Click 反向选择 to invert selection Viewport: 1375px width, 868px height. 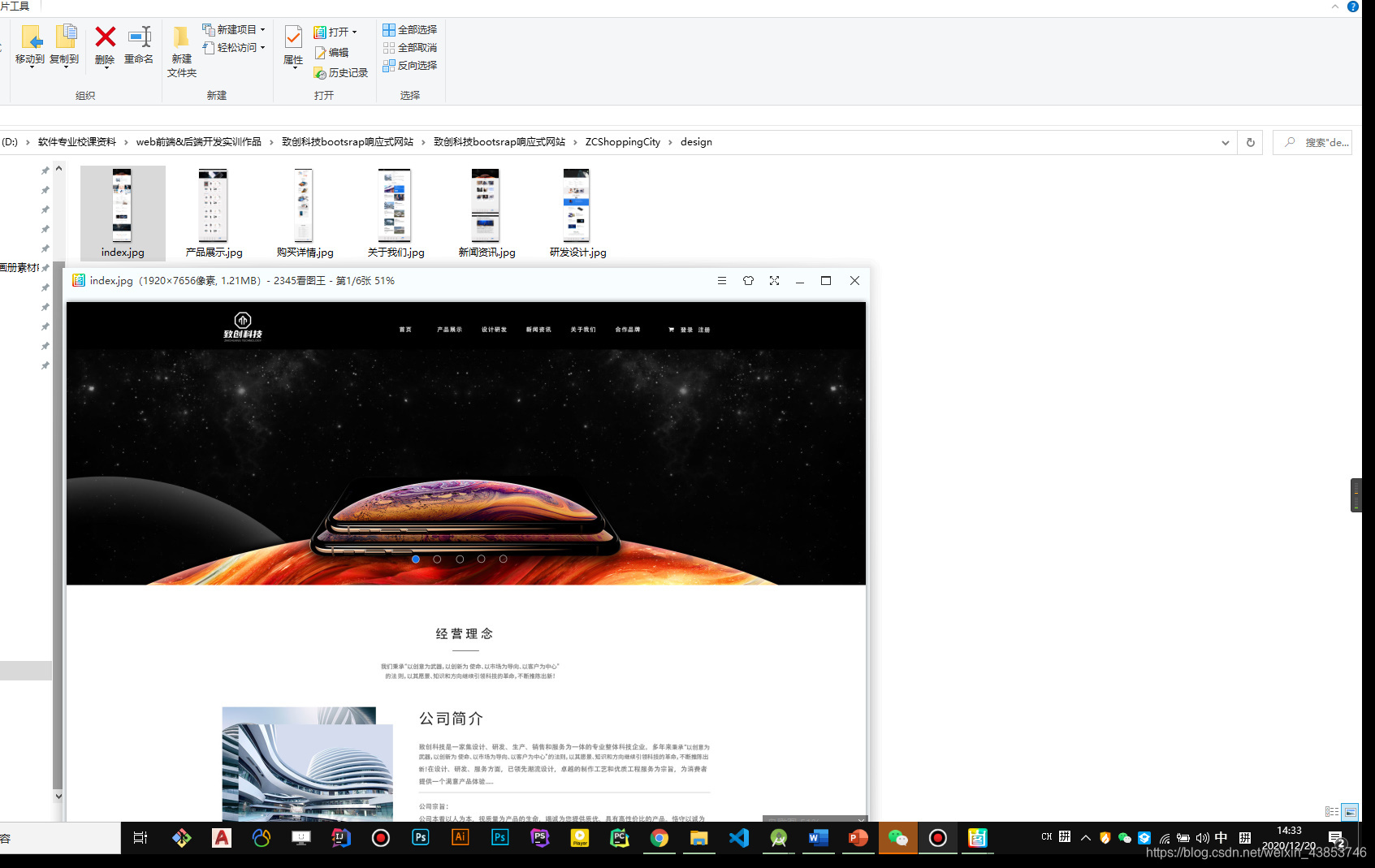coord(410,66)
